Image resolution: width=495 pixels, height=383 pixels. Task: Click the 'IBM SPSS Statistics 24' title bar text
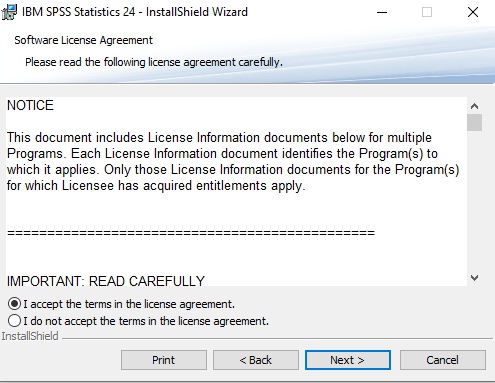click(78, 12)
